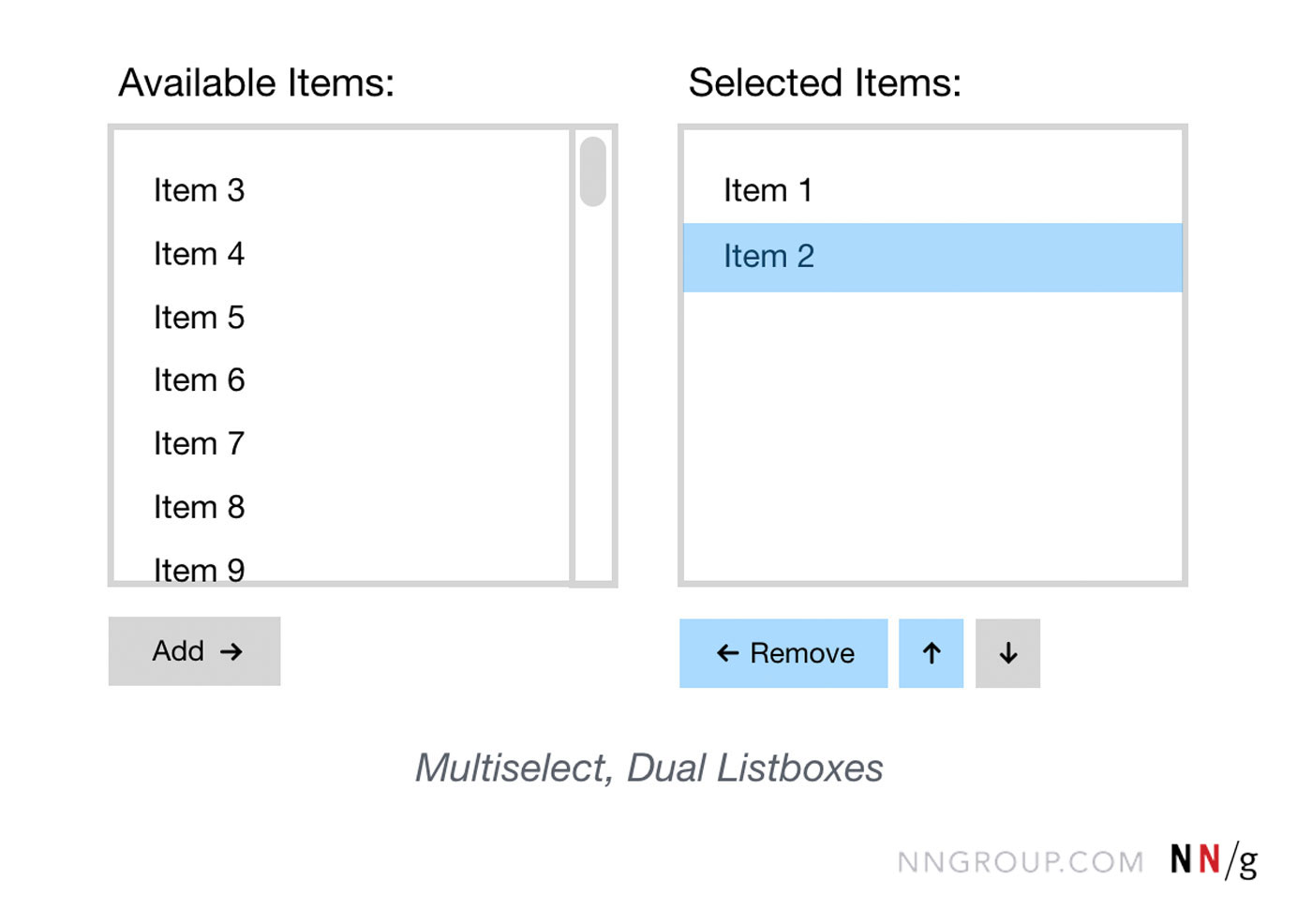Select Item 4 in the available list
The width and height of the screenshot is (1297, 924).
[199, 254]
